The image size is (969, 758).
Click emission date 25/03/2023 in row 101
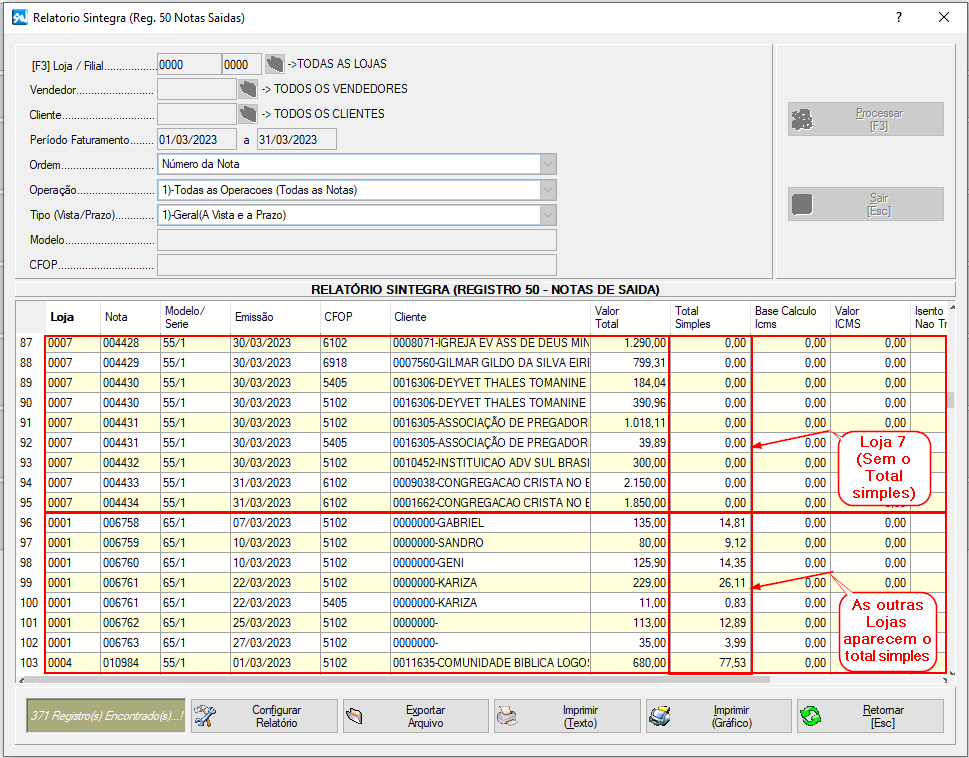pos(275,623)
